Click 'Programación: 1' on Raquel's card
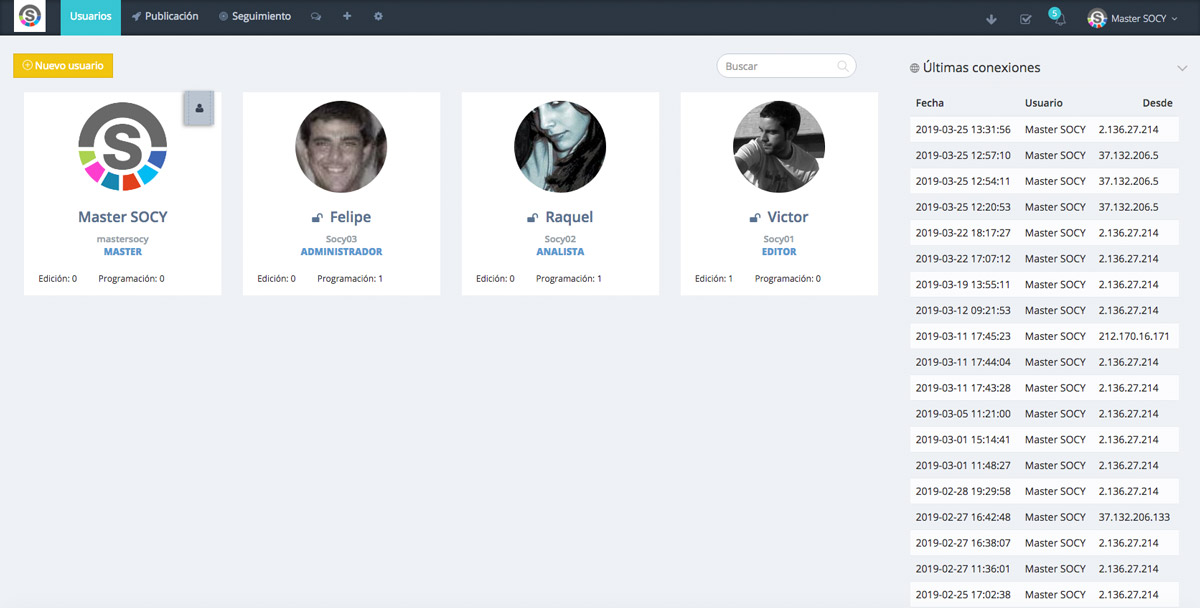 [x=569, y=279]
